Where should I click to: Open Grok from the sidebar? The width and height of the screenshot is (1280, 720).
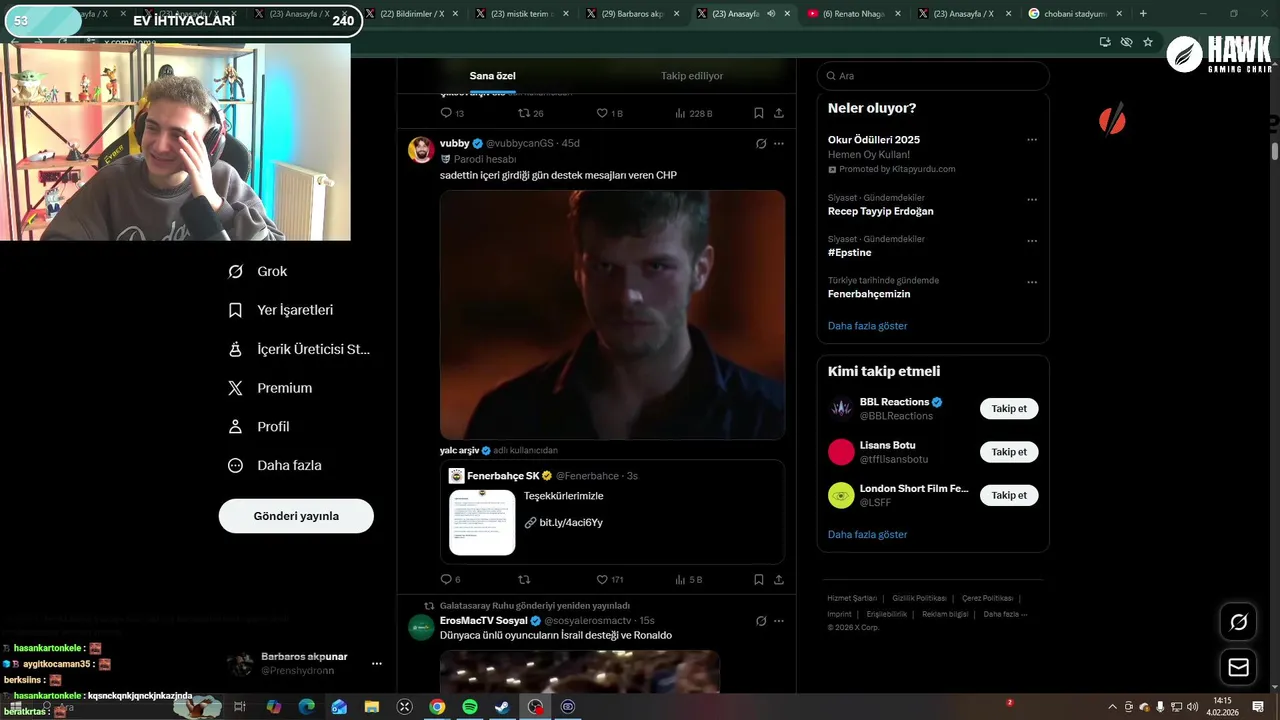pyautogui.click(x=257, y=271)
